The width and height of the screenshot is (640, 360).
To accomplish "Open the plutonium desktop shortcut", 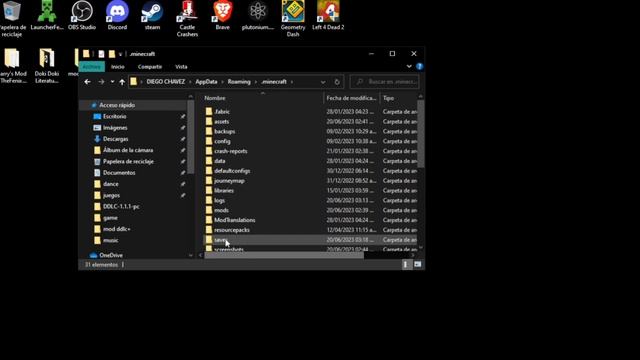I will pyautogui.click(x=258, y=16).
